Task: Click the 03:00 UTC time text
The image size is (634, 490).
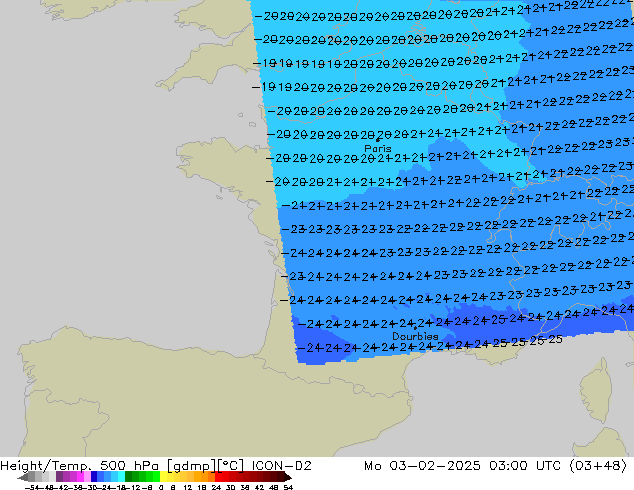Action: 525,466
